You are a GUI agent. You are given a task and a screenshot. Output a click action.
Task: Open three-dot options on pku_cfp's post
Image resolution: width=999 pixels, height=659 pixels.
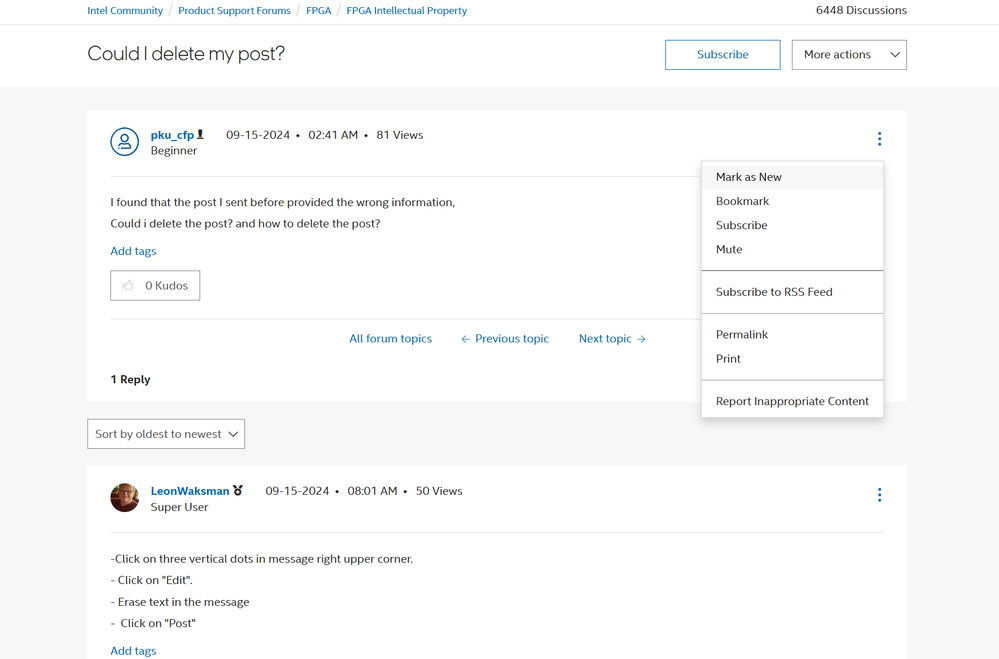(879, 139)
